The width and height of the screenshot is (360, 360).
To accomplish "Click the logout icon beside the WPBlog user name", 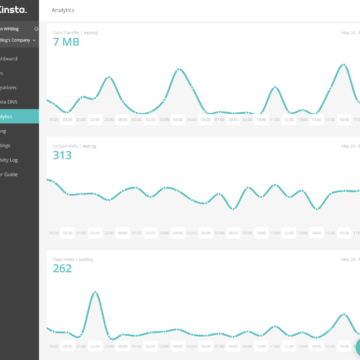I will [x=36, y=29].
